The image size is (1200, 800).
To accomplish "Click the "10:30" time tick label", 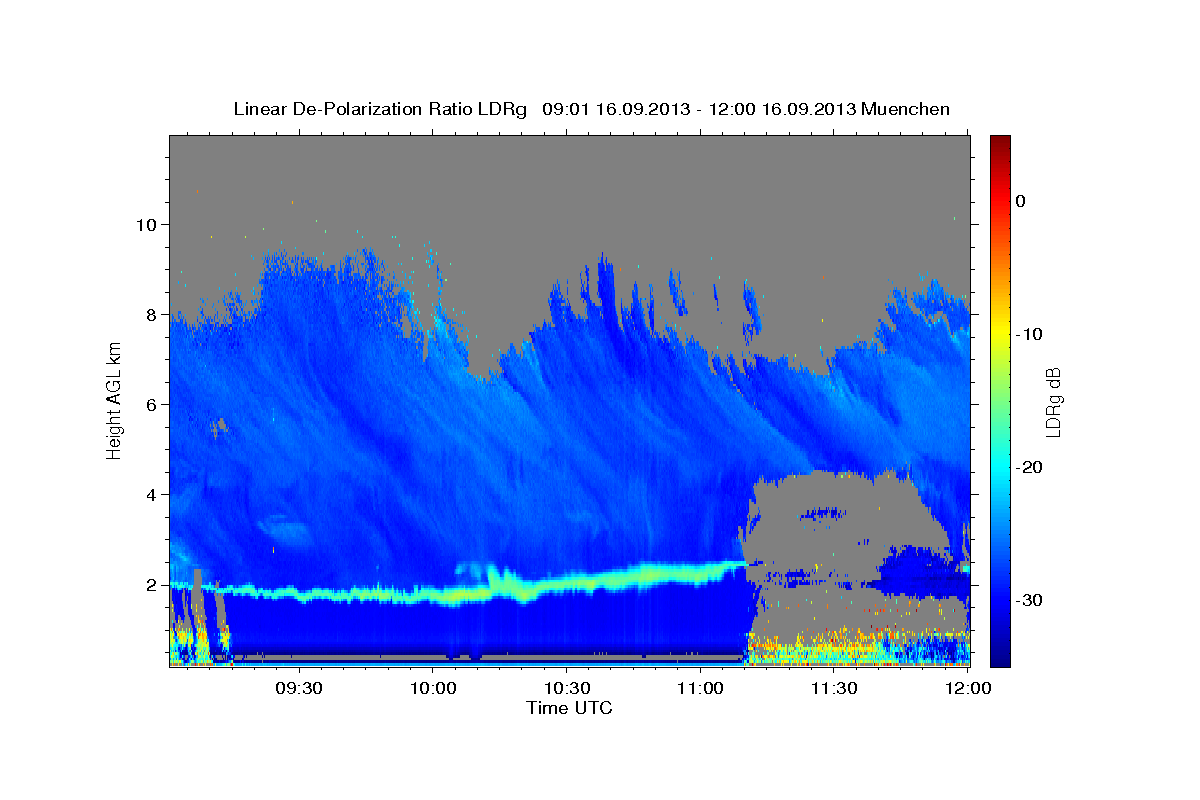I will 566,688.
